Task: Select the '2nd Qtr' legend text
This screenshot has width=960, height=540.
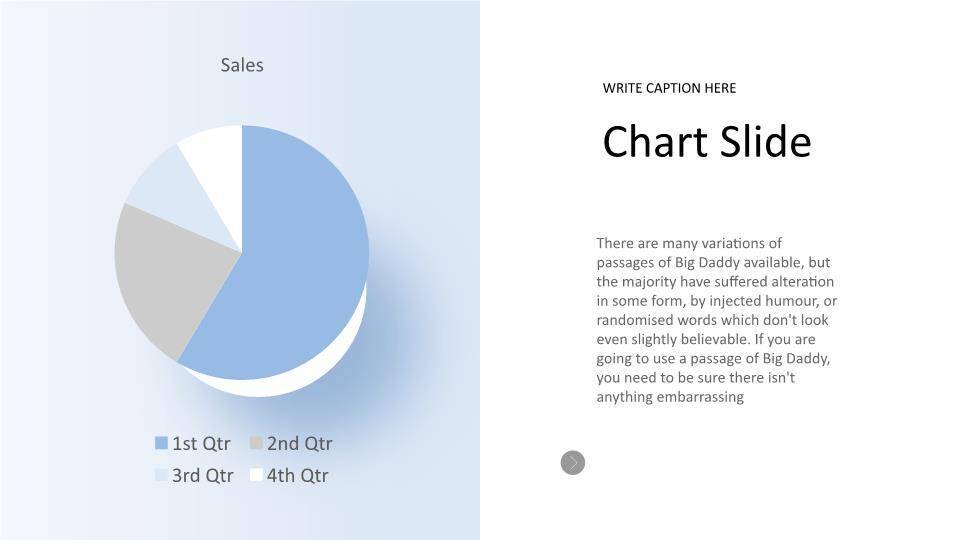Action: point(299,443)
